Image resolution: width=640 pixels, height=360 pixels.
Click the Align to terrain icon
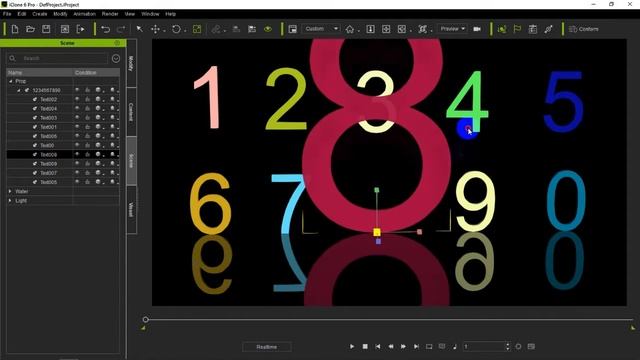pos(236,29)
